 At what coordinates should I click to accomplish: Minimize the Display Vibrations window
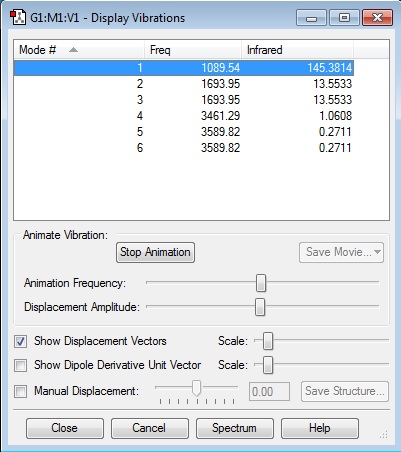pyautogui.click(x=311, y=18)
